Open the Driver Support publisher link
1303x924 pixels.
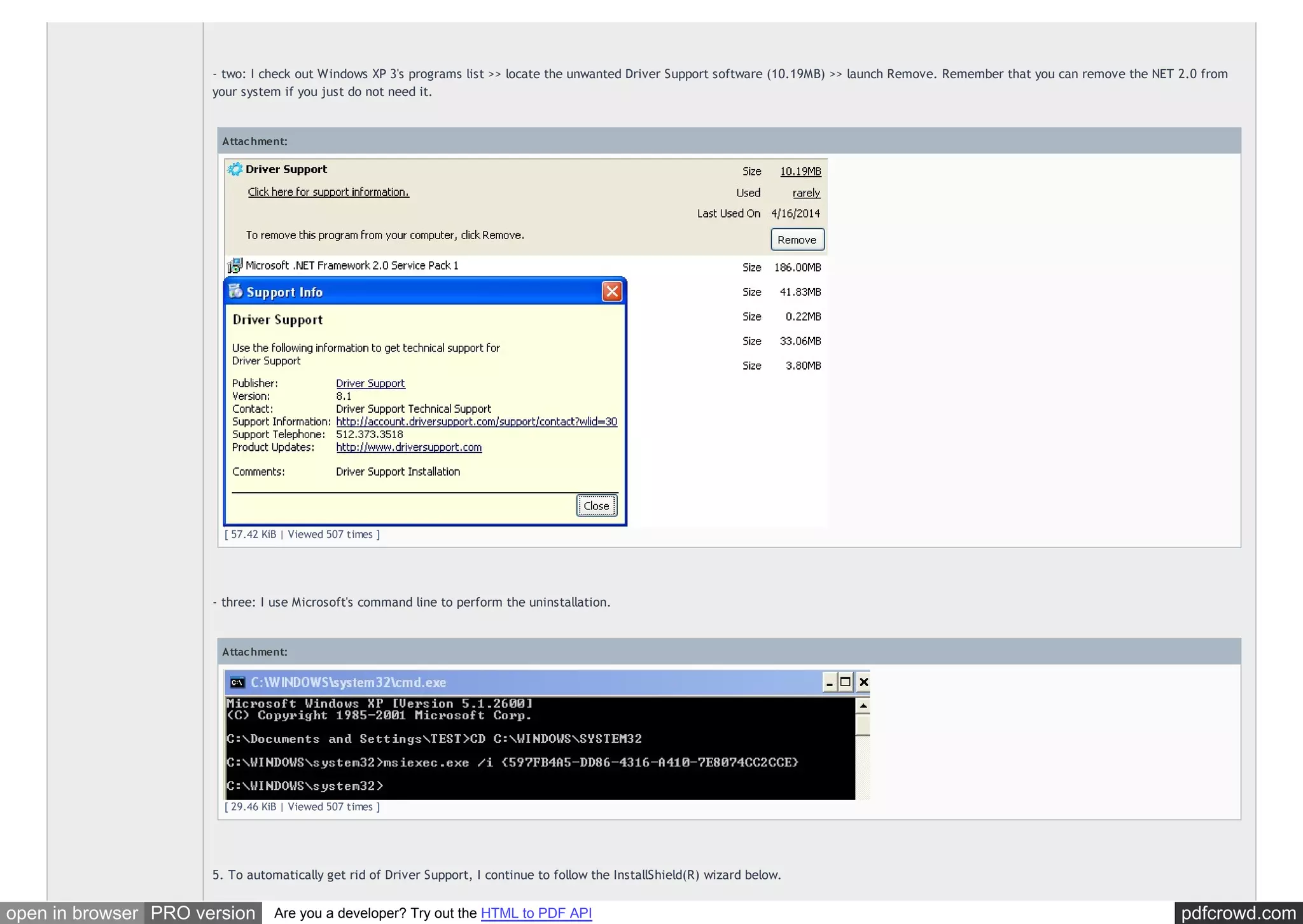pos(370,383)
